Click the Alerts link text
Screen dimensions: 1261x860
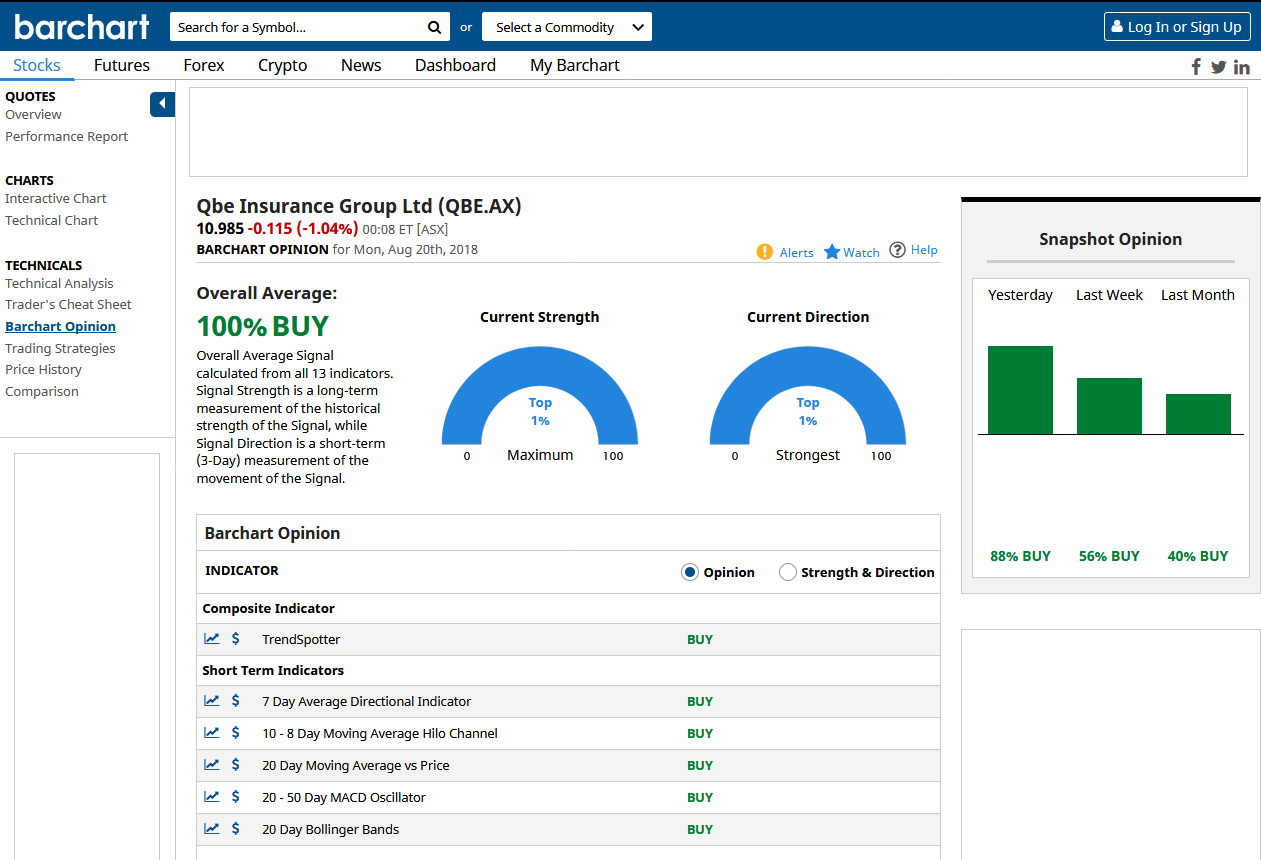click(797, 253)
